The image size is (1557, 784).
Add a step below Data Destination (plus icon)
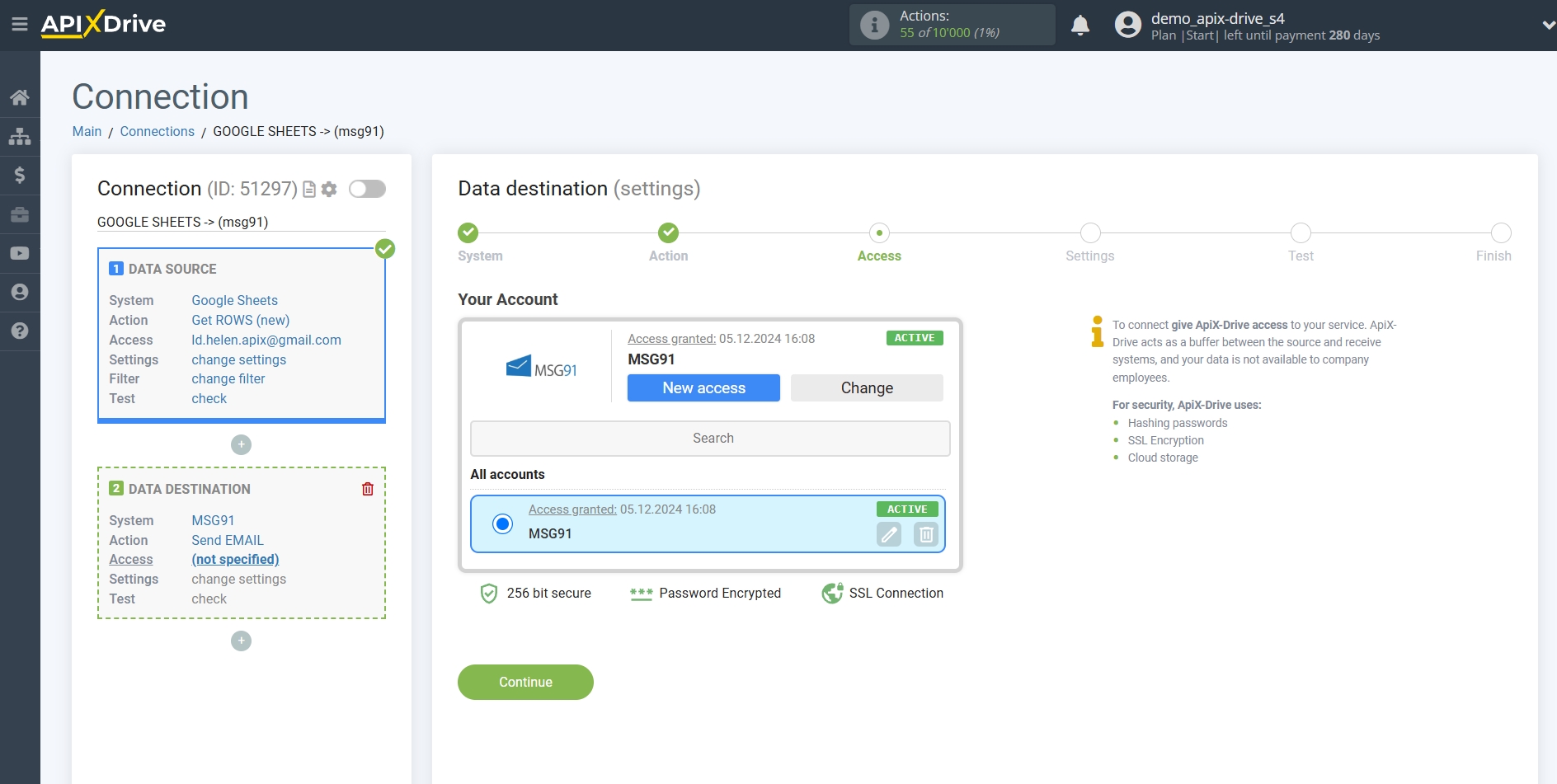[x=241, y=641]
